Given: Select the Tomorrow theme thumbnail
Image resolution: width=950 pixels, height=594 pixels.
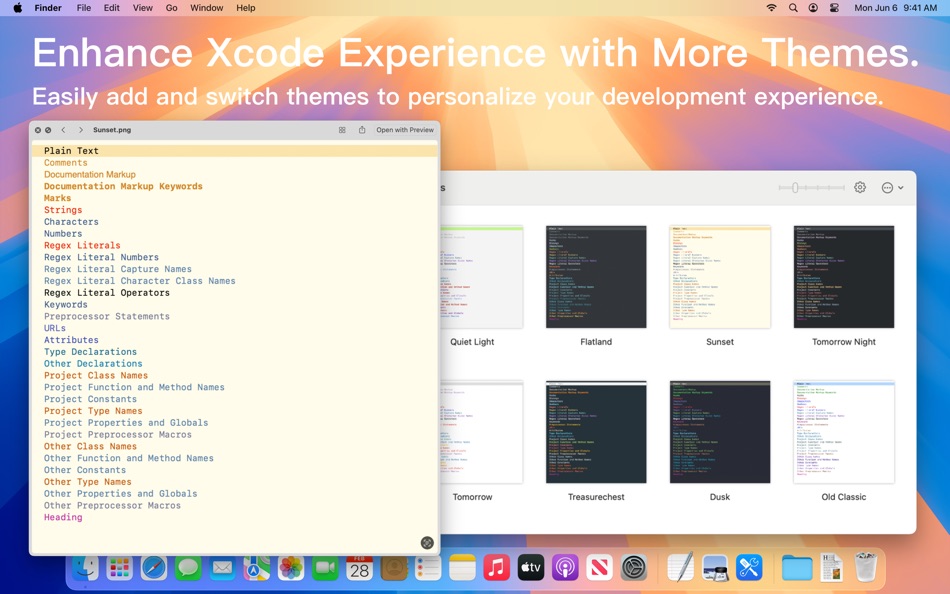Looking at the screenshot, I should (481, 432).
